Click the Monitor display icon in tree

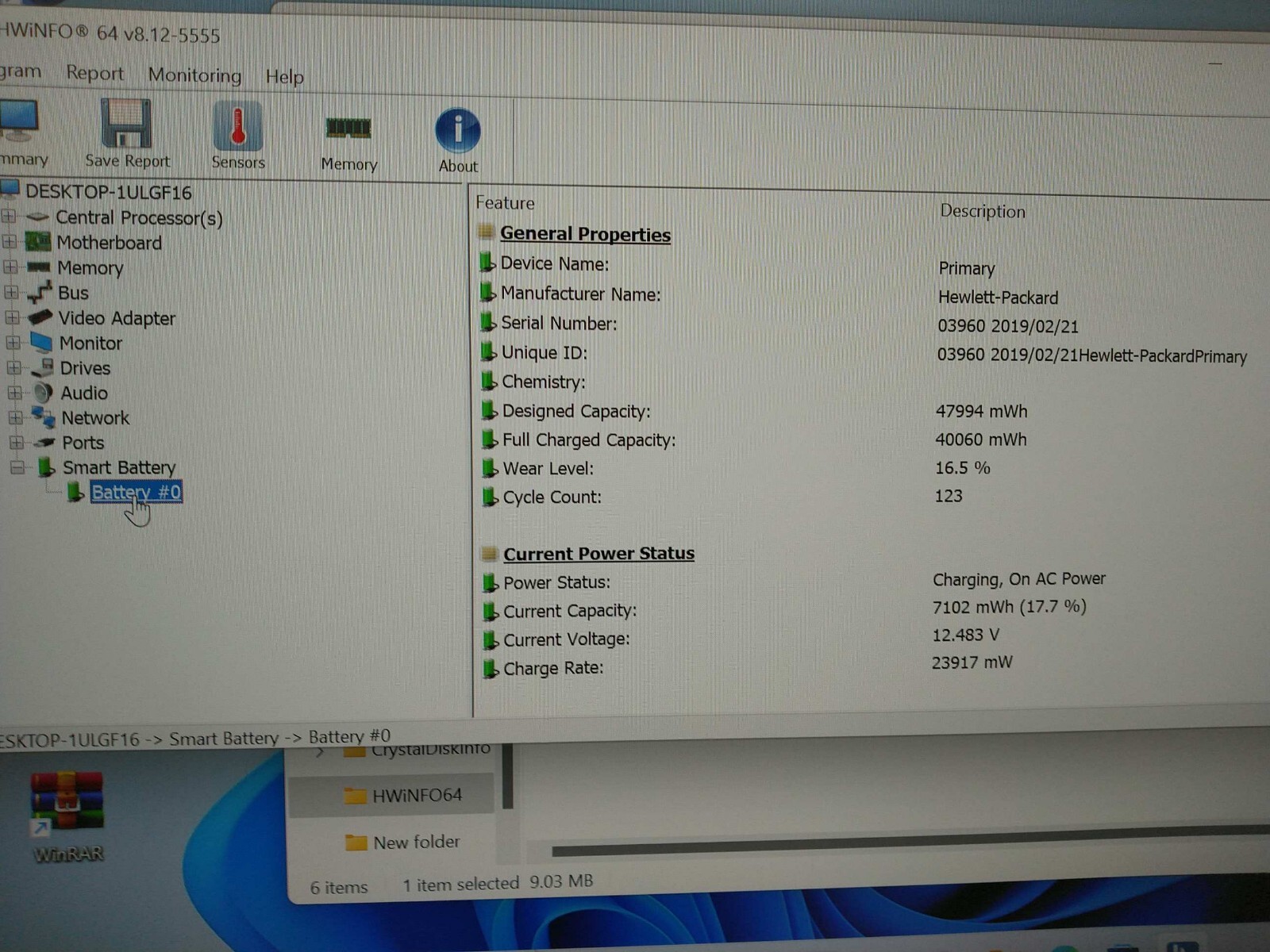pyautogui.click(x=41, y=342)
